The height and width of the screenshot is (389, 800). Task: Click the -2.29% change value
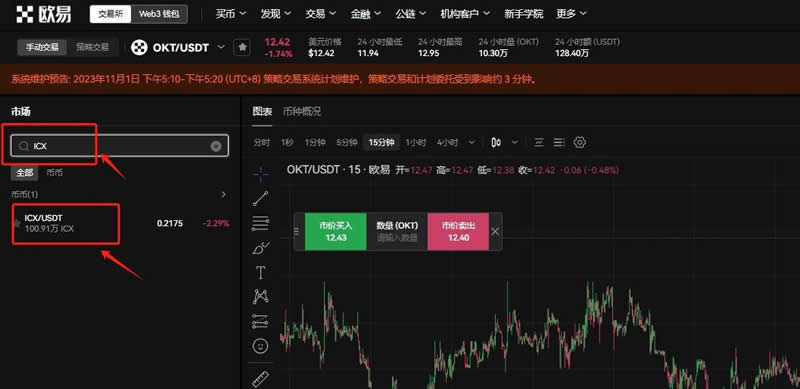[x=216, y=223]
